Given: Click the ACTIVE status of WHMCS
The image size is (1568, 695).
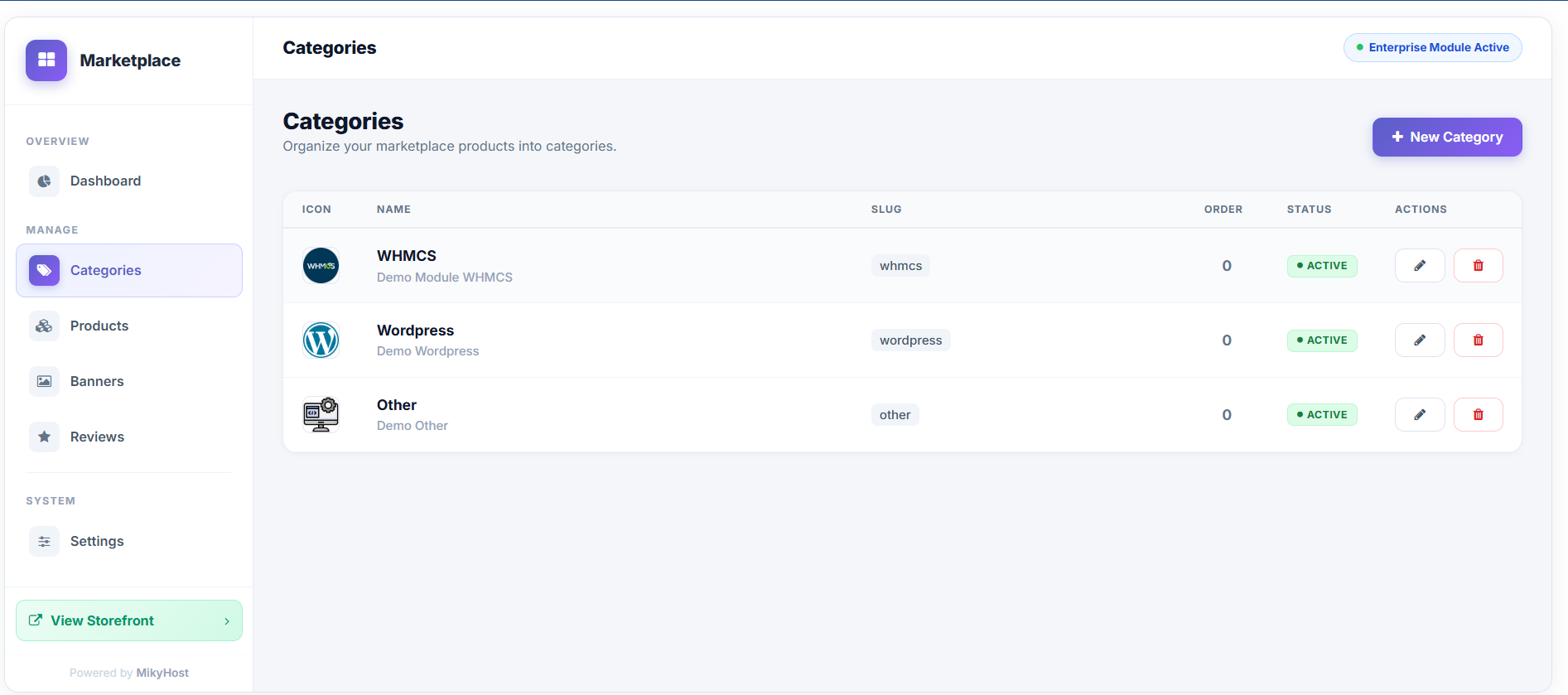Looking at the screenshot, I should click(1322, 266).
